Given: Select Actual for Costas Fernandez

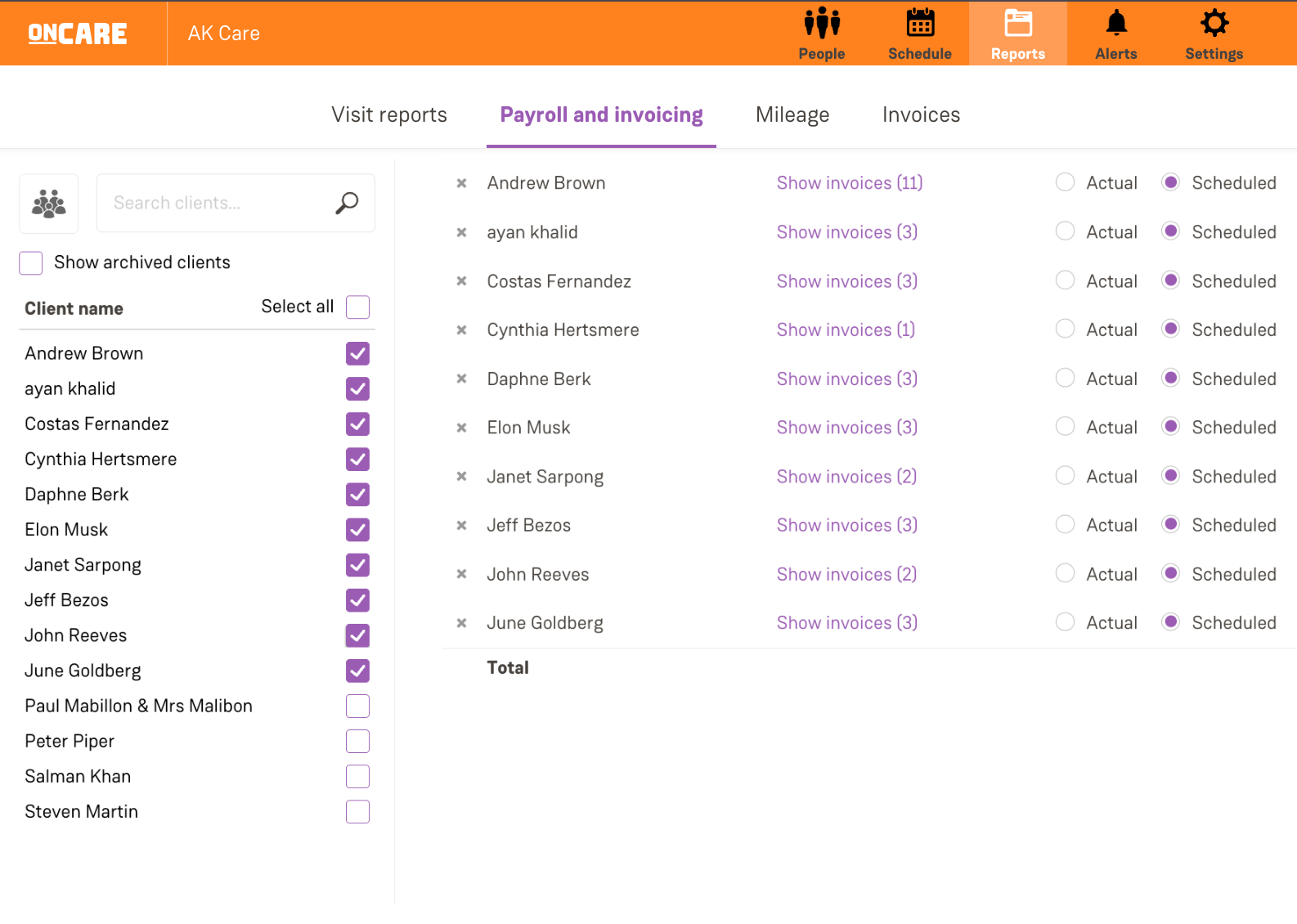Looking at the screenshot, I should [x=1065, y=280].
